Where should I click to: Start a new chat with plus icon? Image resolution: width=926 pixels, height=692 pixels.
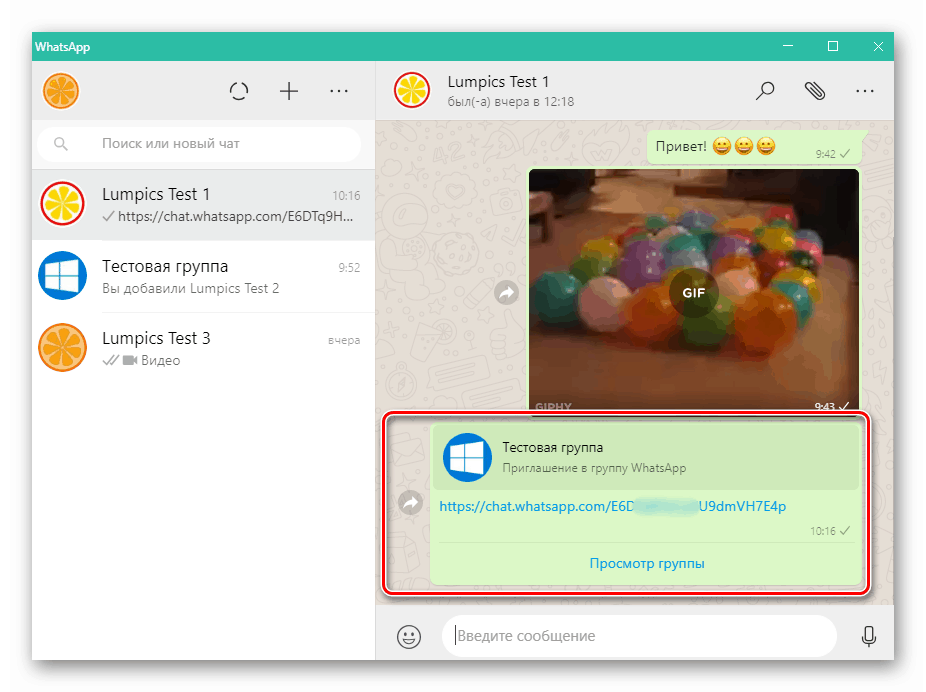(288, 90)
